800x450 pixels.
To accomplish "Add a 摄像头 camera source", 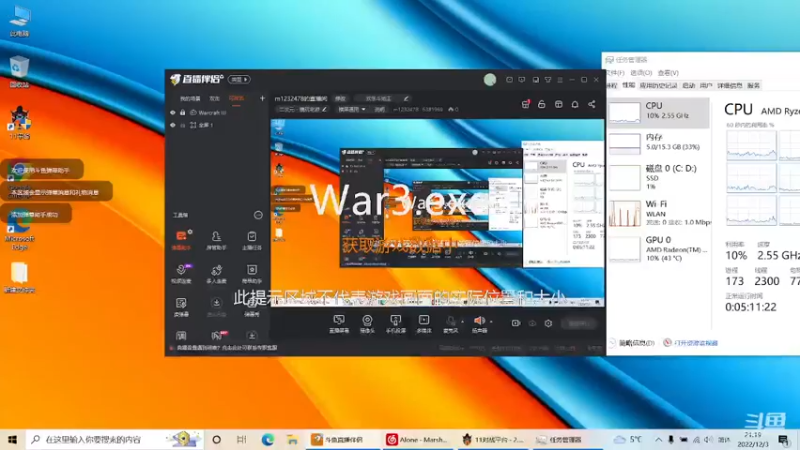I will click(x=367, y=323).
